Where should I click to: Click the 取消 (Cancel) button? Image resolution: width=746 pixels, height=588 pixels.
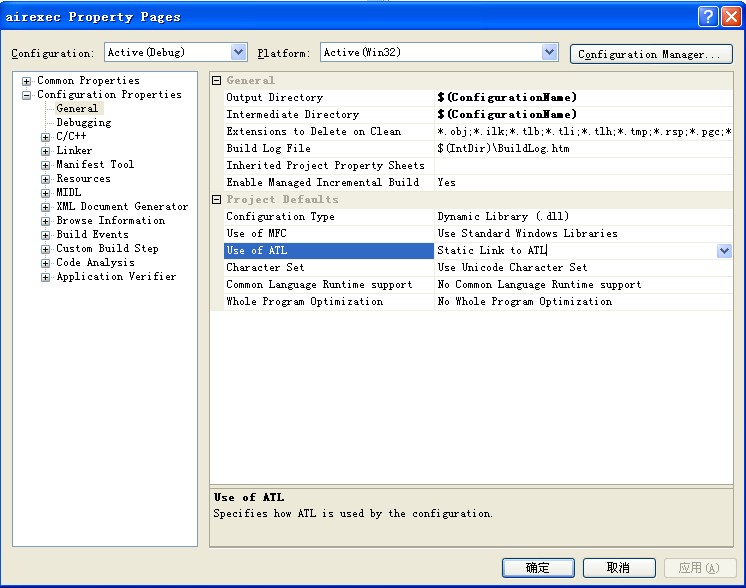coord(619,568)
